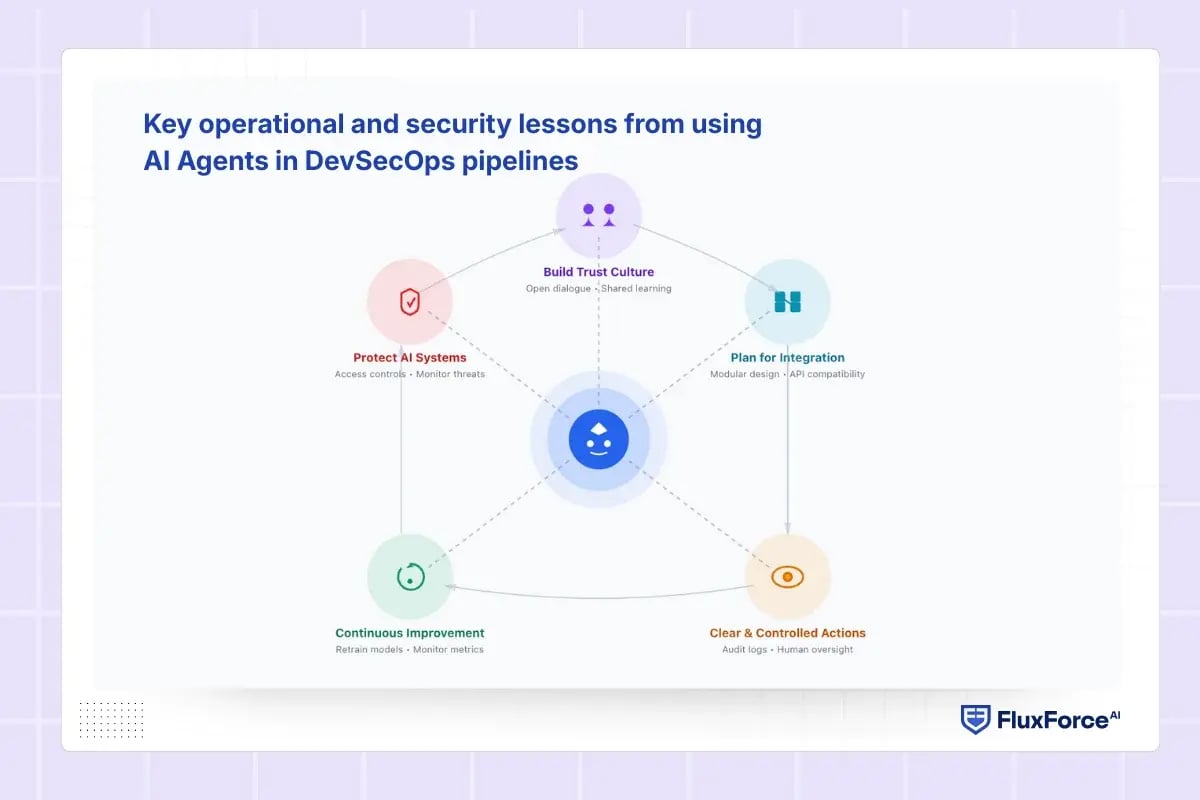This screenshot has height=800, width=1200.
Task: Click the Plan for Integration modular icon
Action: point(788,302)
